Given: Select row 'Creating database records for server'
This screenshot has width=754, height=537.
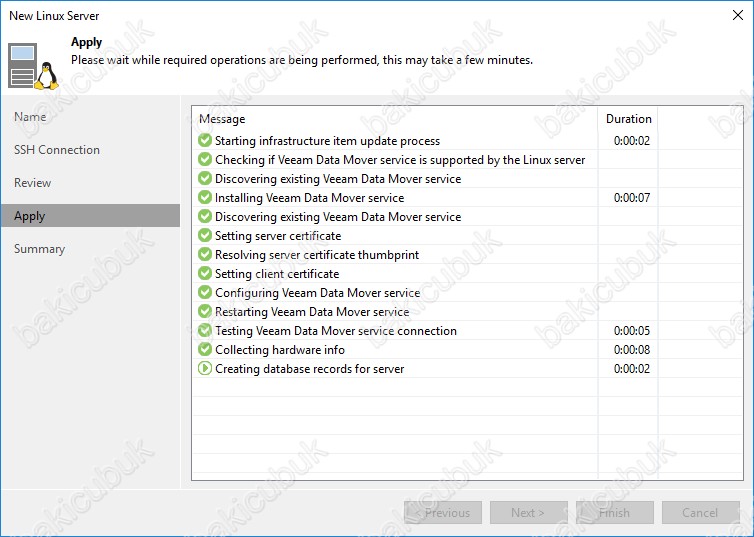Looking at the screenshot, I should click(467, 369).
